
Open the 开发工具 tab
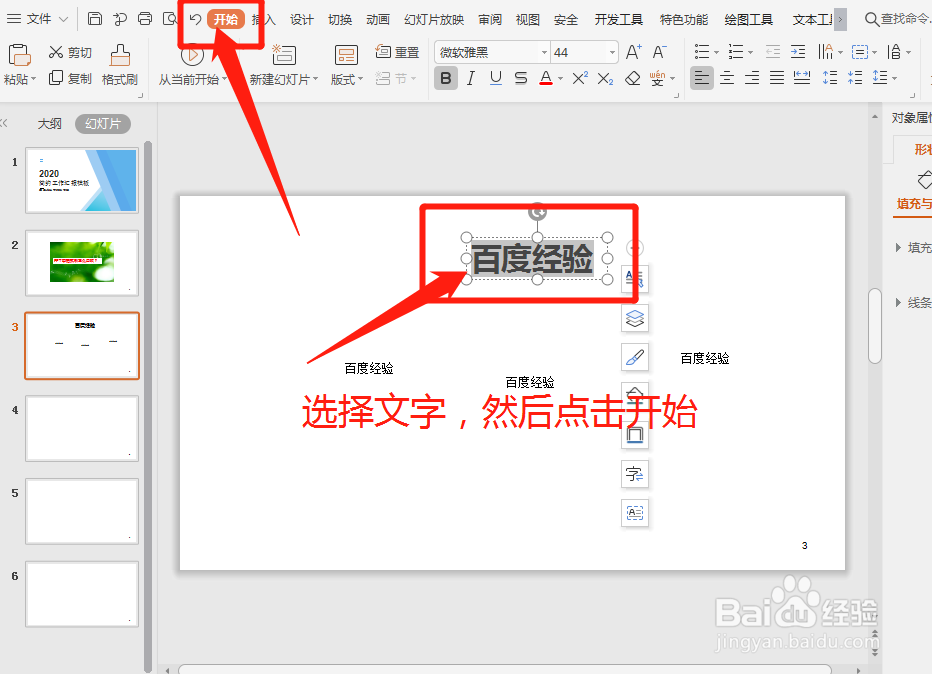click(619, 20)
